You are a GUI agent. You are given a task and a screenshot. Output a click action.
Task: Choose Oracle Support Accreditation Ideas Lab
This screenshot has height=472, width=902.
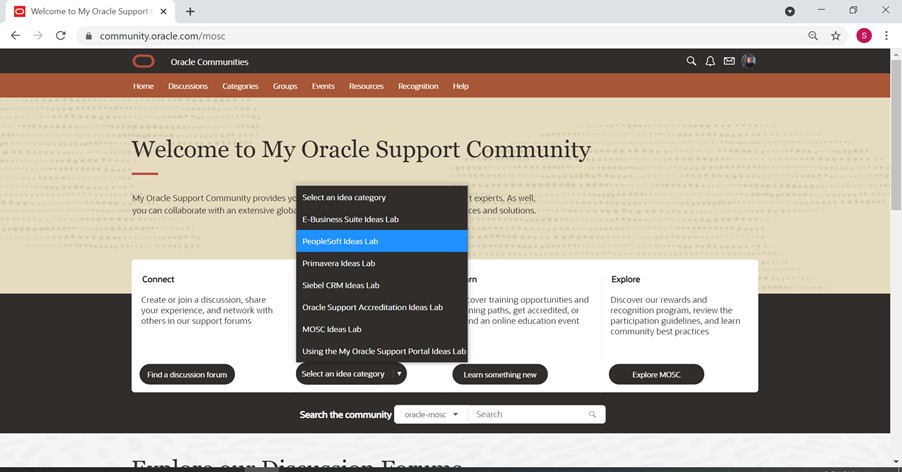381,307
